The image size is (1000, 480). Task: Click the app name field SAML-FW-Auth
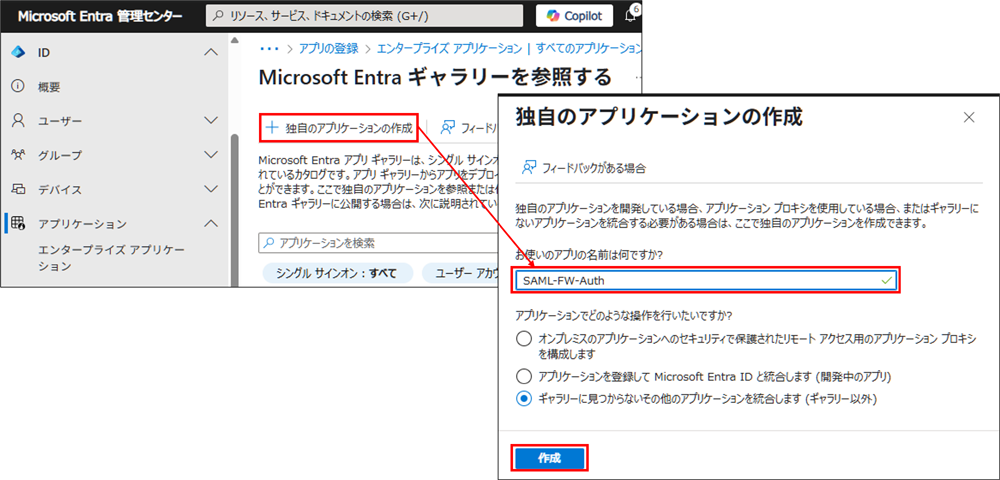click(x=705, y=280)
